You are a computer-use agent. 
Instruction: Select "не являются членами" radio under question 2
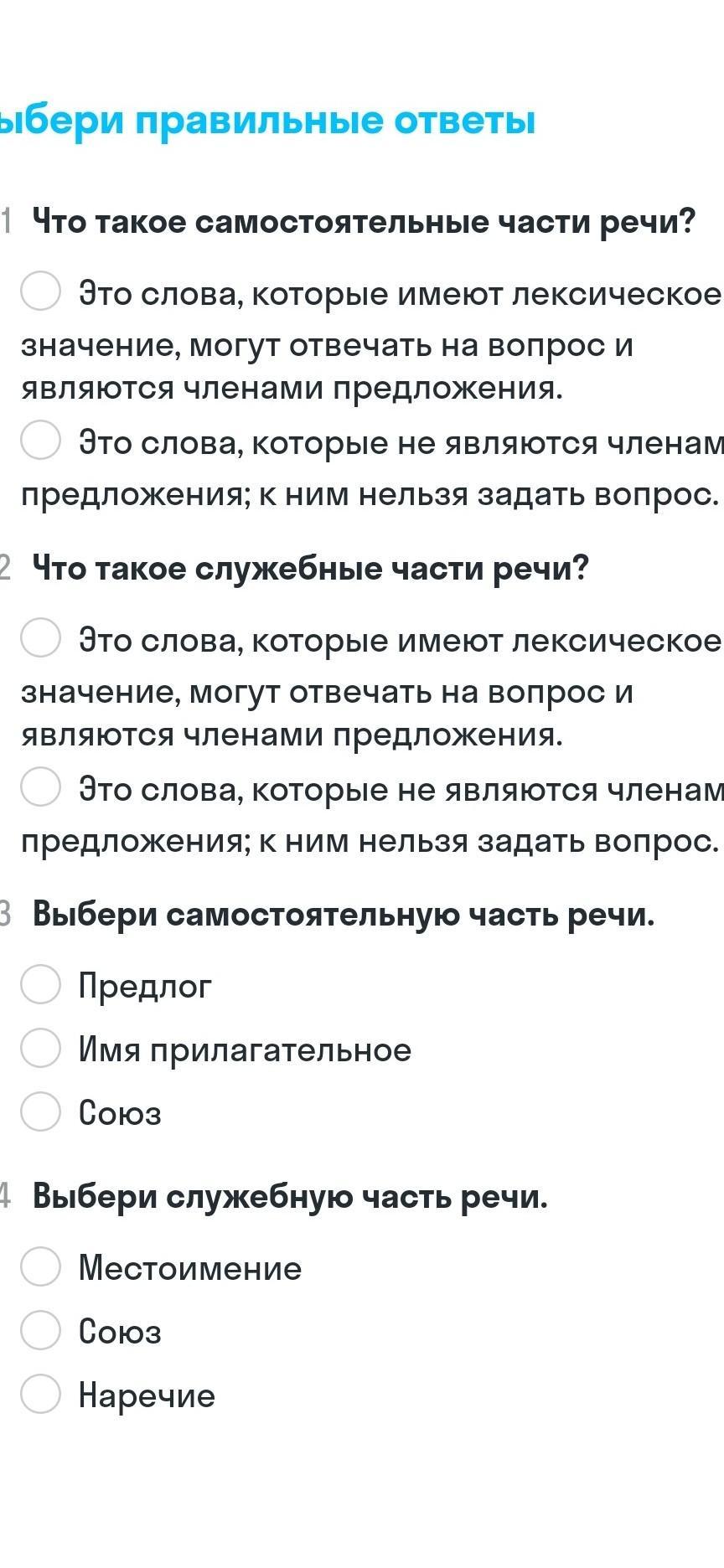point(40,787)
